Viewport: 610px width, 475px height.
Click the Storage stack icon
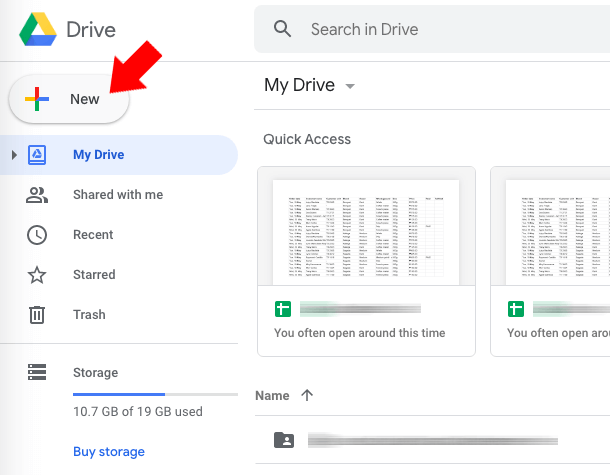[37, 372]
